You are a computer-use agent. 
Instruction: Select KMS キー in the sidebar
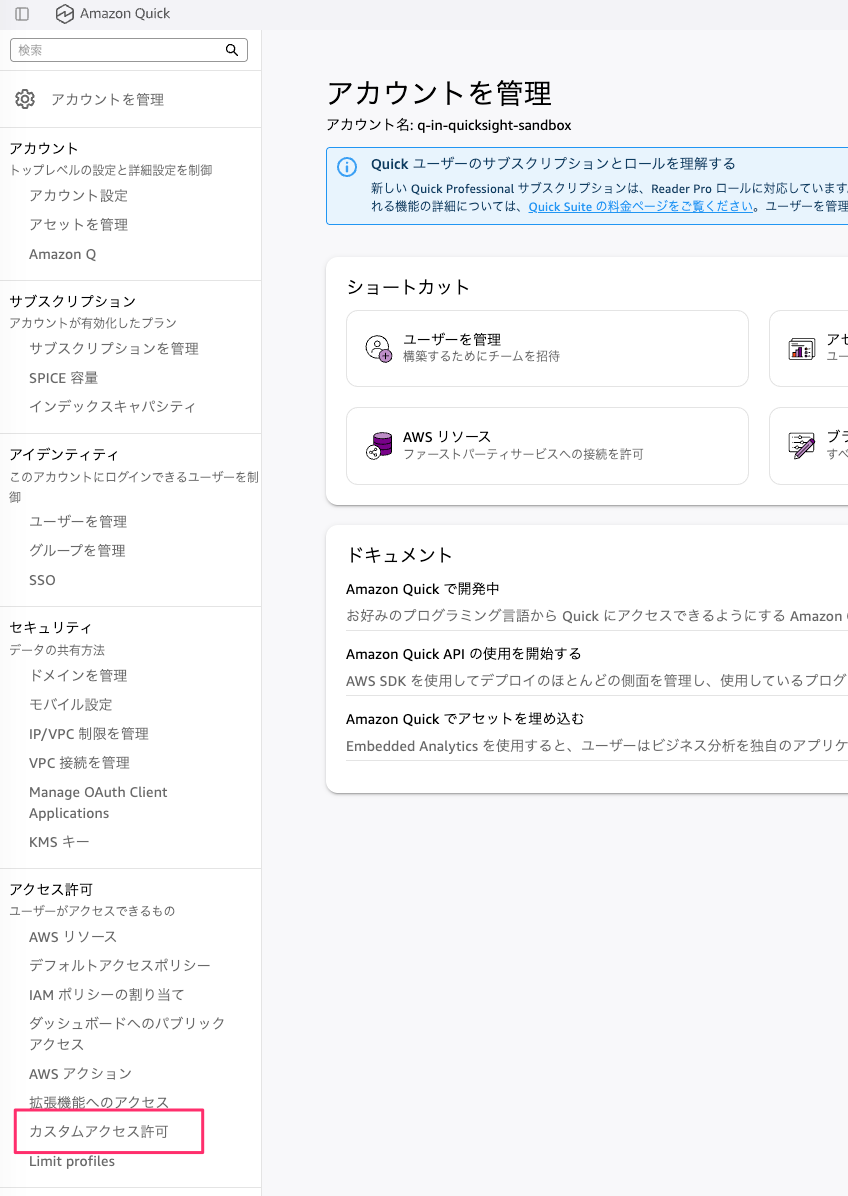pyautogui.click(x=59, y=842)
